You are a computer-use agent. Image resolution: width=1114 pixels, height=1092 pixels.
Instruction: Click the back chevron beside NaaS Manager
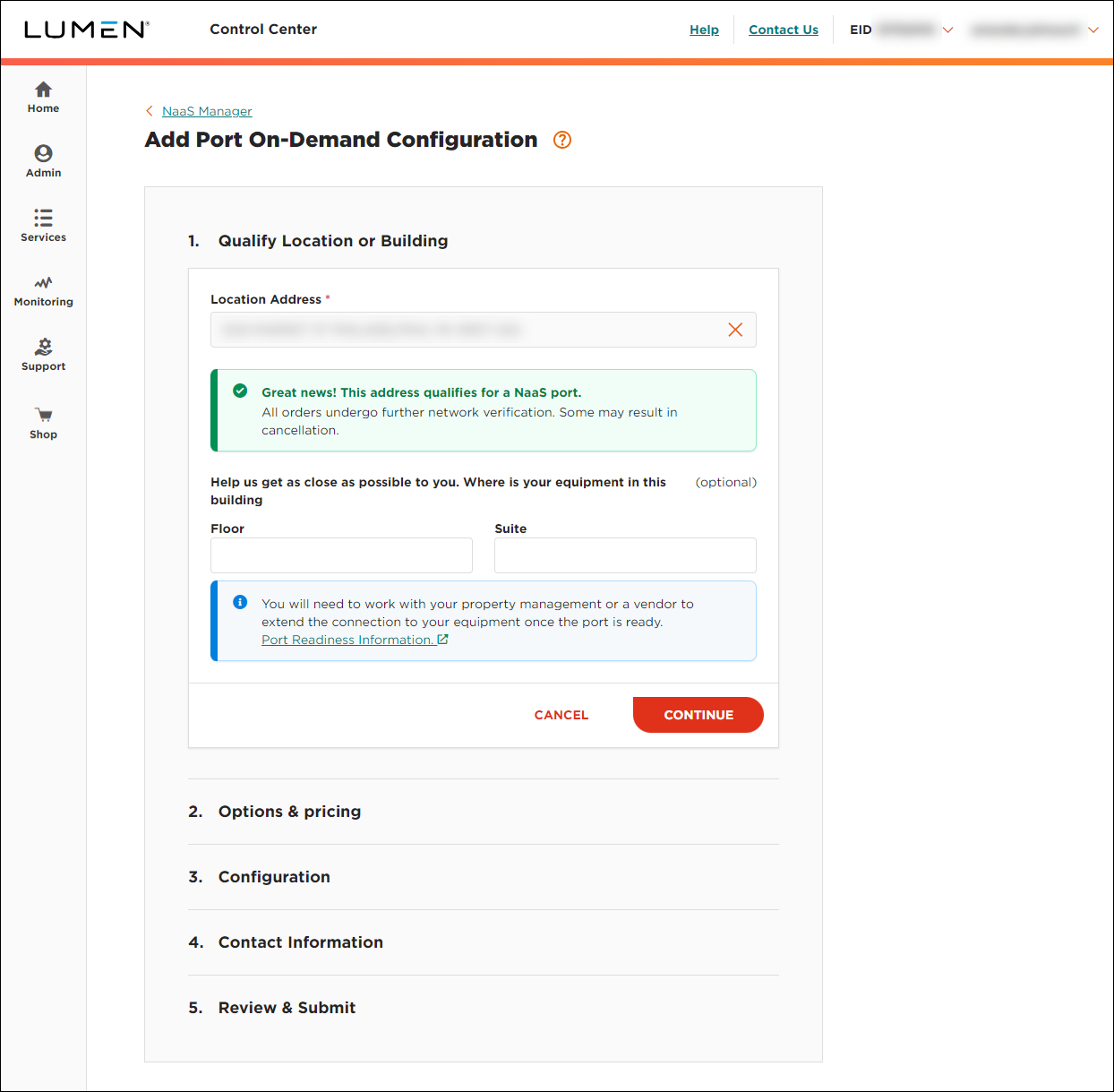tap(150, 111)
